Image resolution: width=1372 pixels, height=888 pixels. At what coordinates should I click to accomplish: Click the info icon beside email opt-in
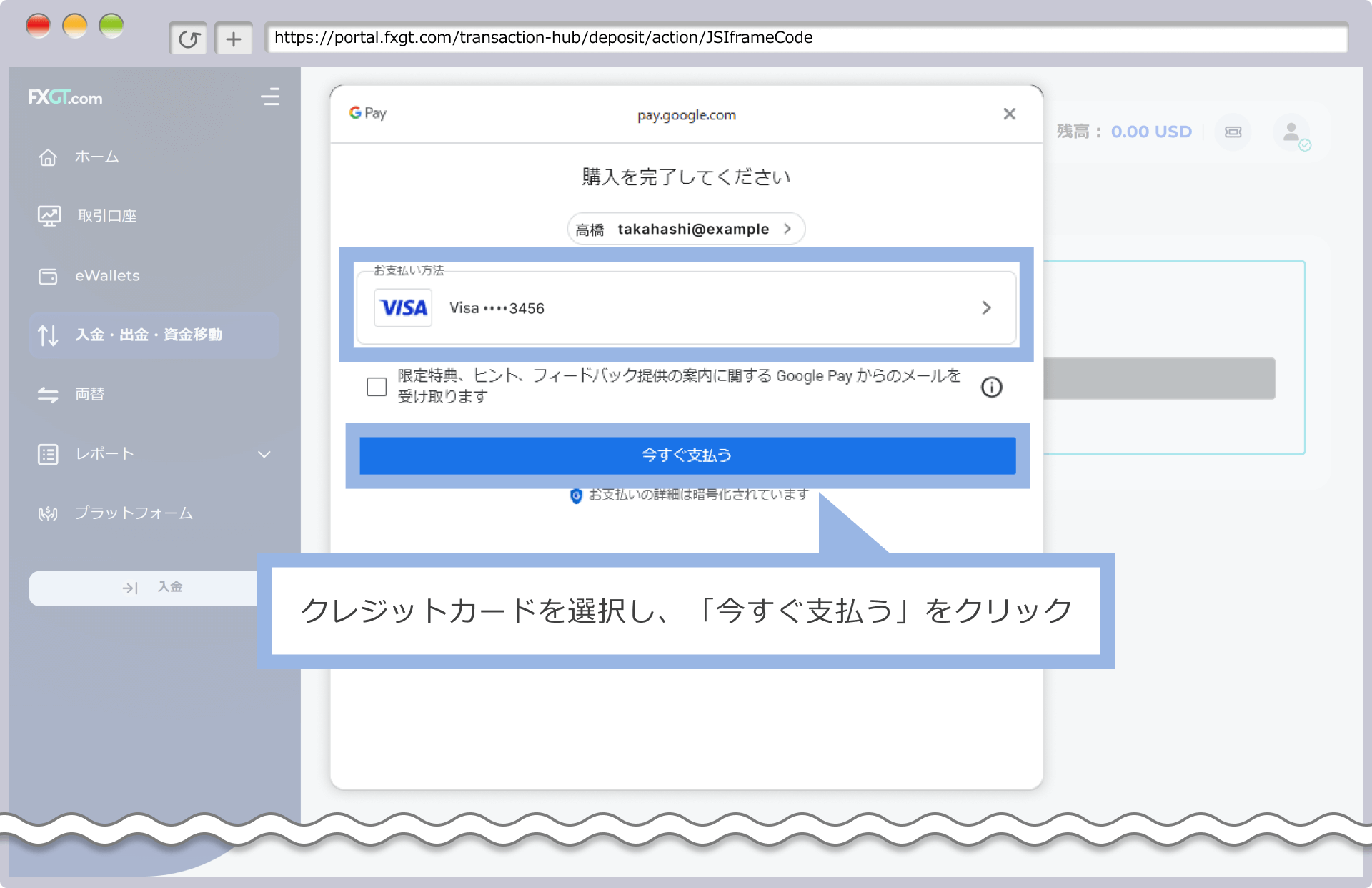[x=991, y=387]
